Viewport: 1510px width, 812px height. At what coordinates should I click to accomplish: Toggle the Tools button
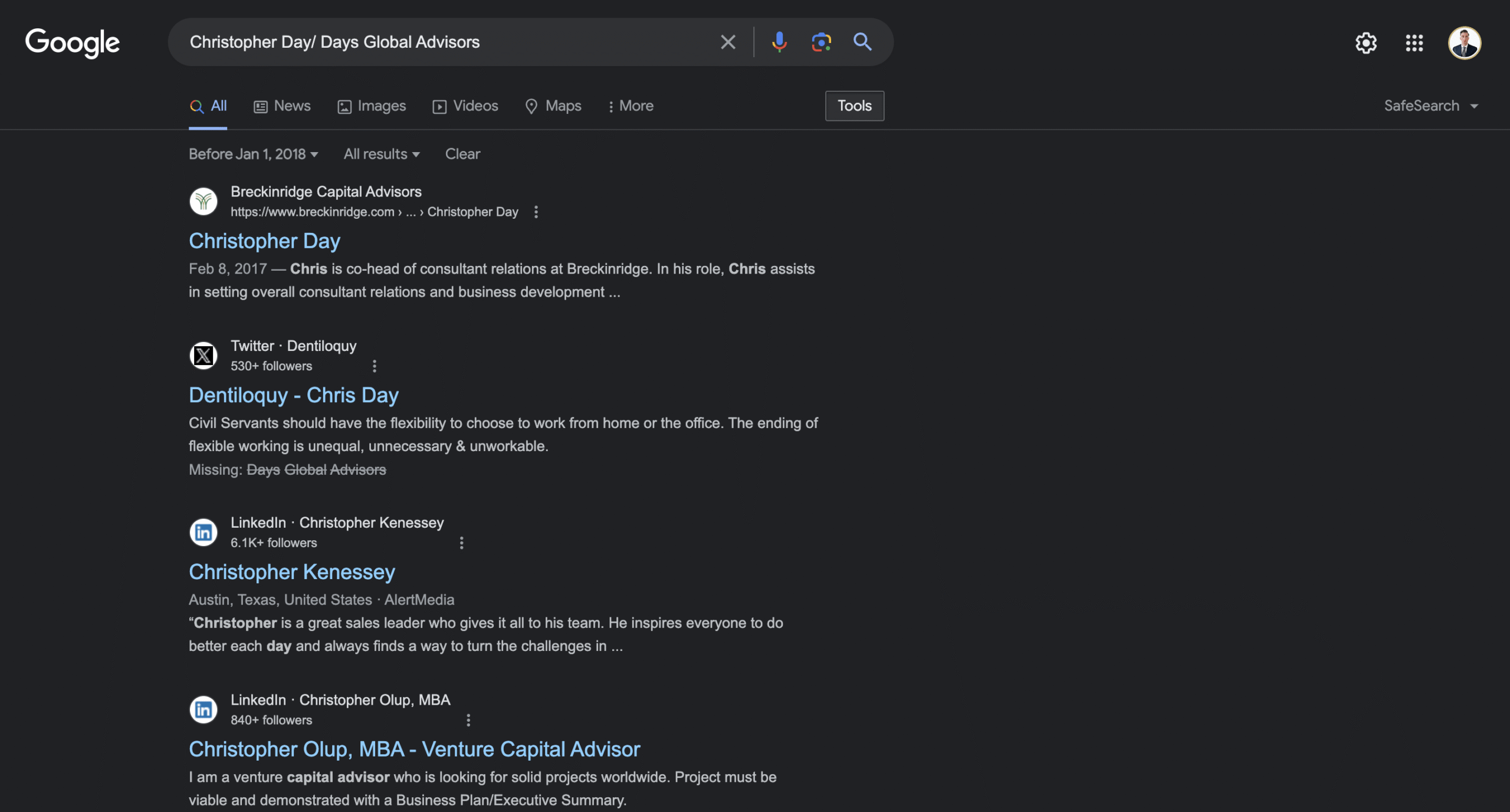855,106
